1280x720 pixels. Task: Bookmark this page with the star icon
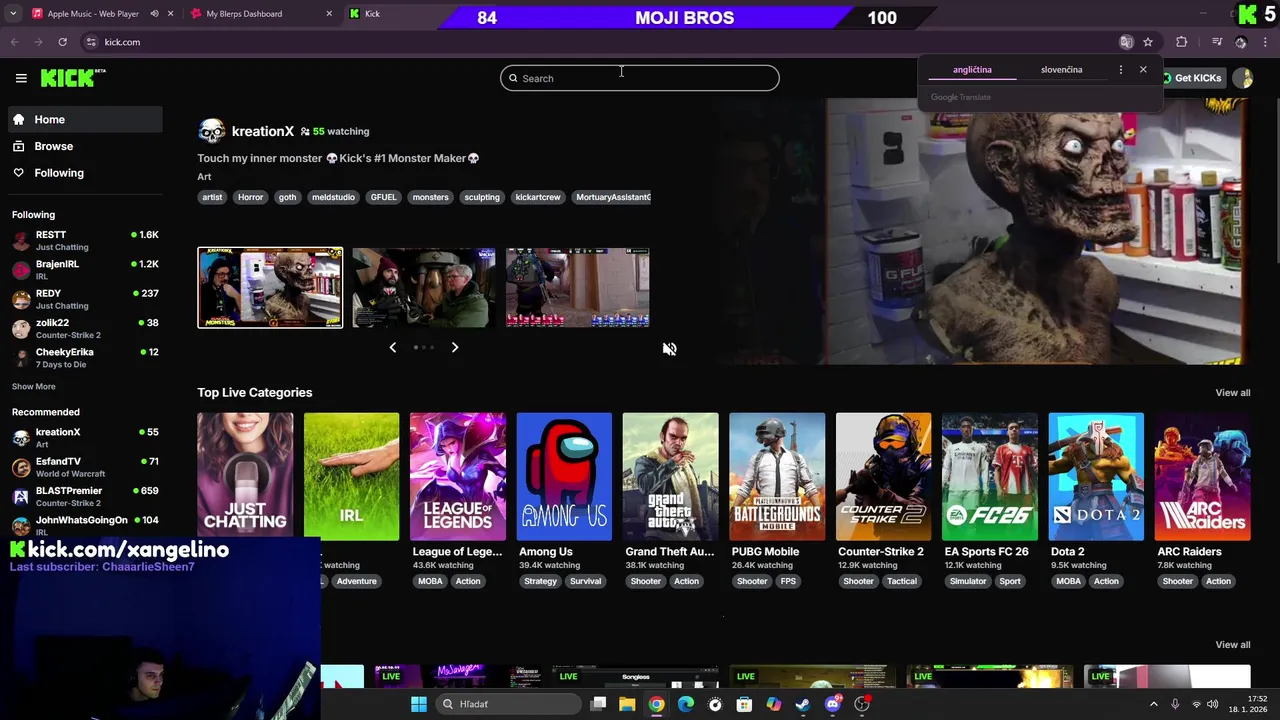coord(1148,42)
